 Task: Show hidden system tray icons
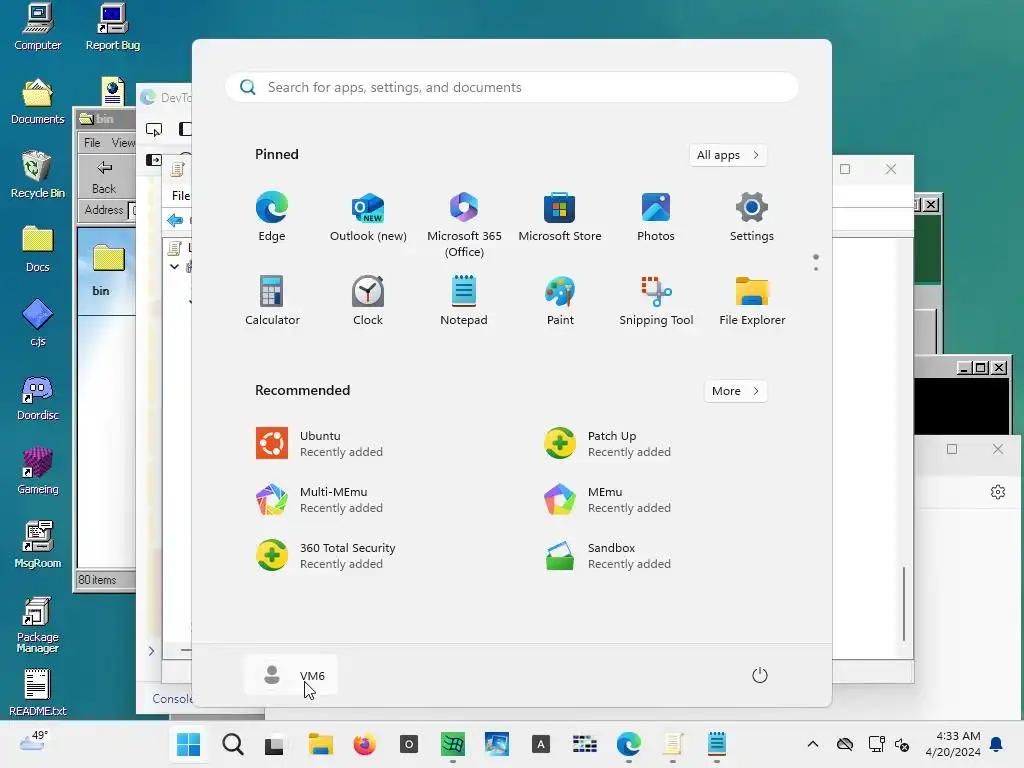tap(812, 744)
